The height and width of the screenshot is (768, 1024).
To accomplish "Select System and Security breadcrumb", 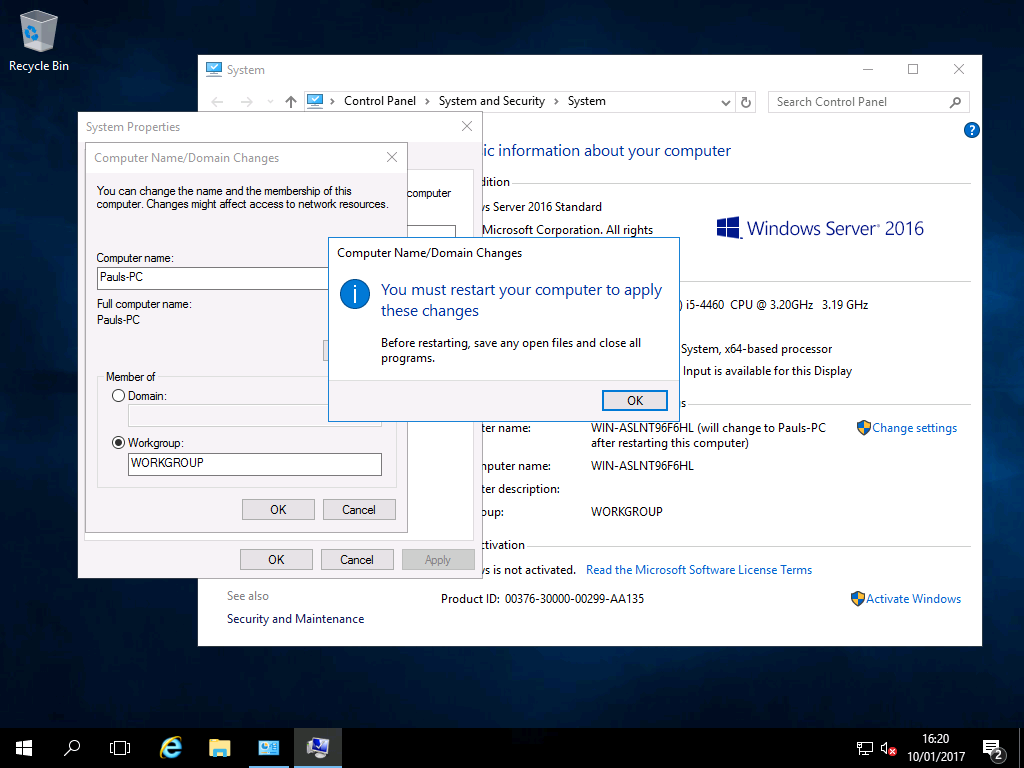I will coord(492,101).
